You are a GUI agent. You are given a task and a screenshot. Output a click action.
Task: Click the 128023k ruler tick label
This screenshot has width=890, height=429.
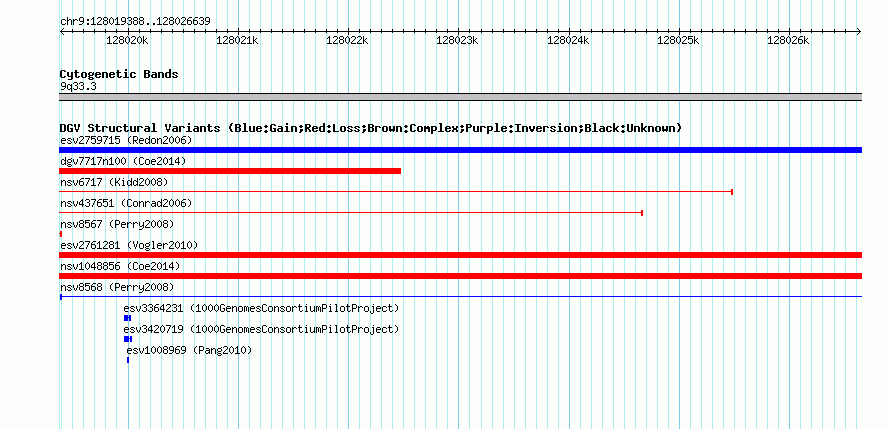457,40
